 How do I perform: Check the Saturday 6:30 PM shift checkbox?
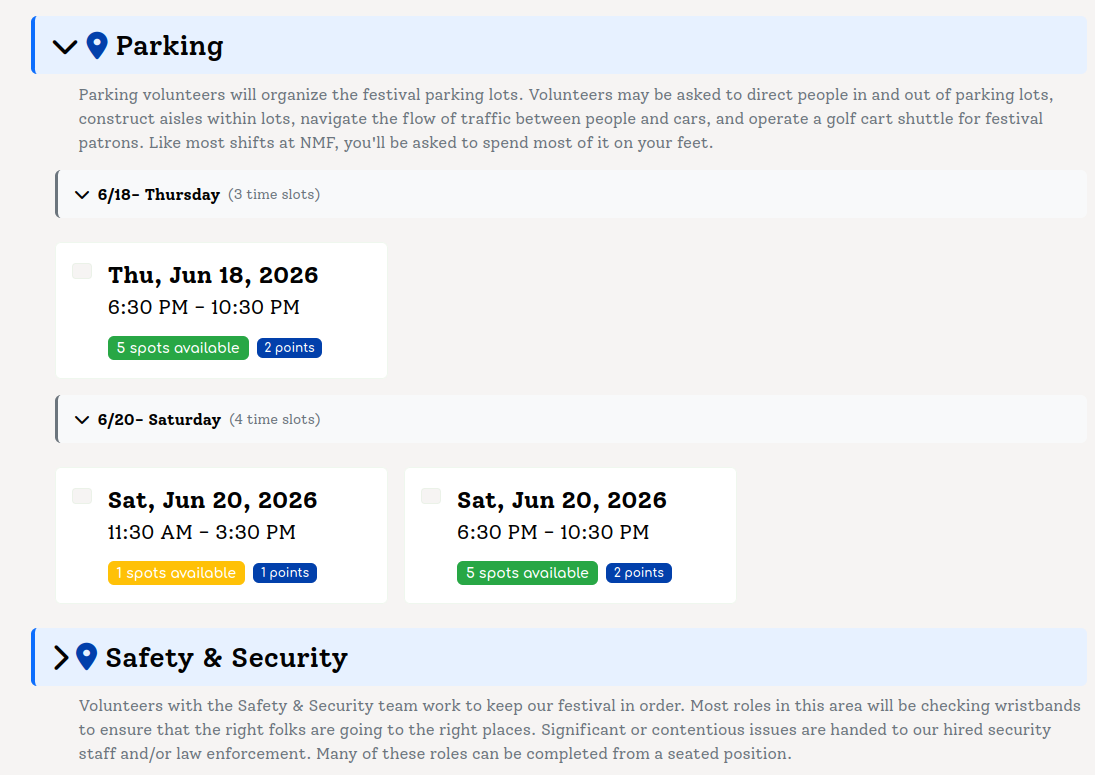click(430, 495)
